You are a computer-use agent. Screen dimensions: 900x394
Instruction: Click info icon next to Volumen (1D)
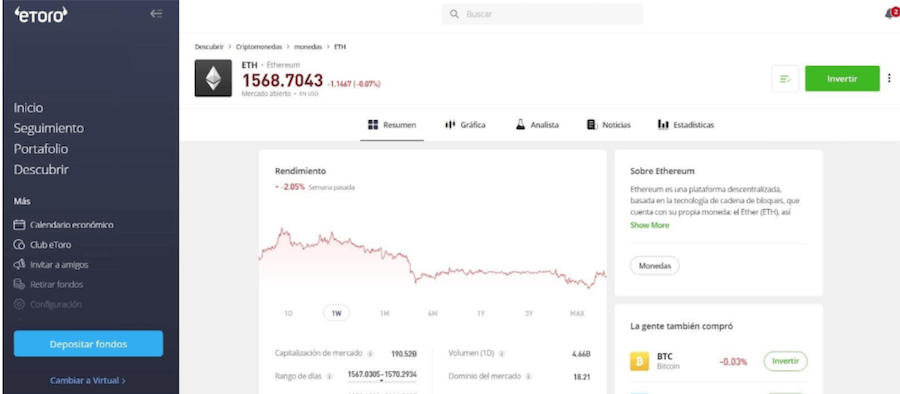[501, 353]
